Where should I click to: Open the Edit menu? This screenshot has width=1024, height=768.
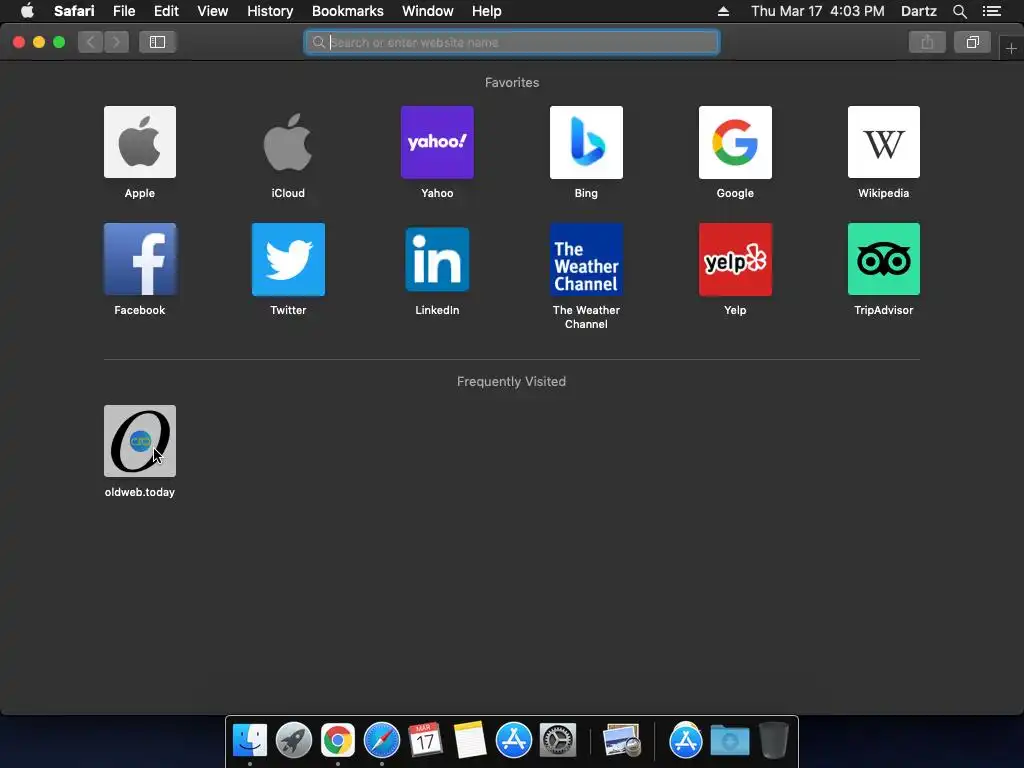[x=166, y=11]
